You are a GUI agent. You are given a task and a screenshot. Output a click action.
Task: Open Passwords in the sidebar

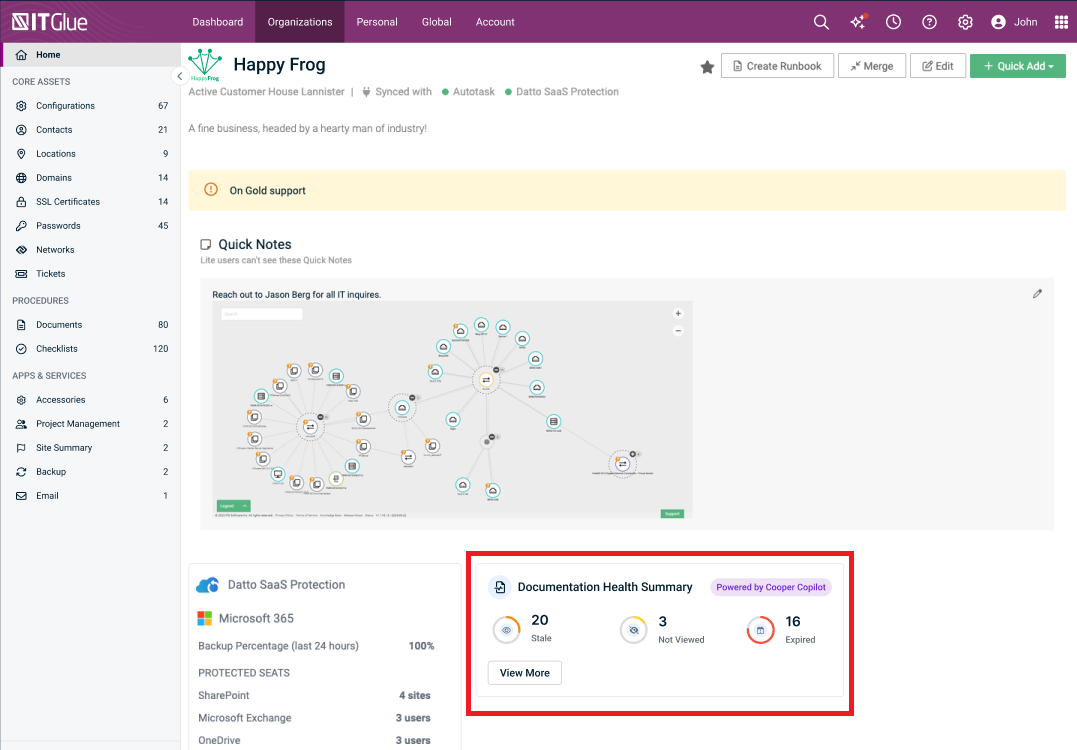tap(91, 226)
